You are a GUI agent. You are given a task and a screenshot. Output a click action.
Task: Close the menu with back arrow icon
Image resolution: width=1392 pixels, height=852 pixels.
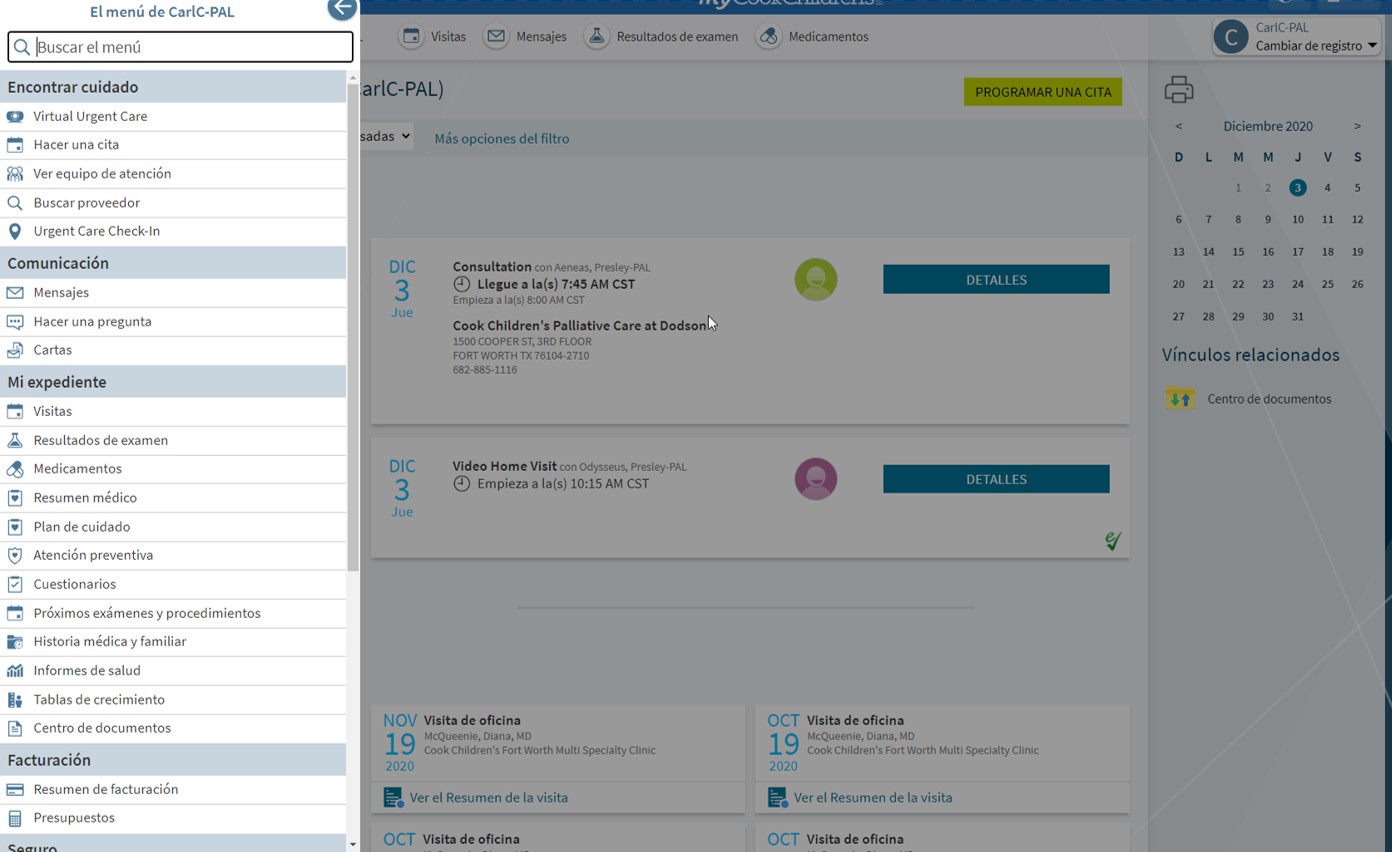342,9
